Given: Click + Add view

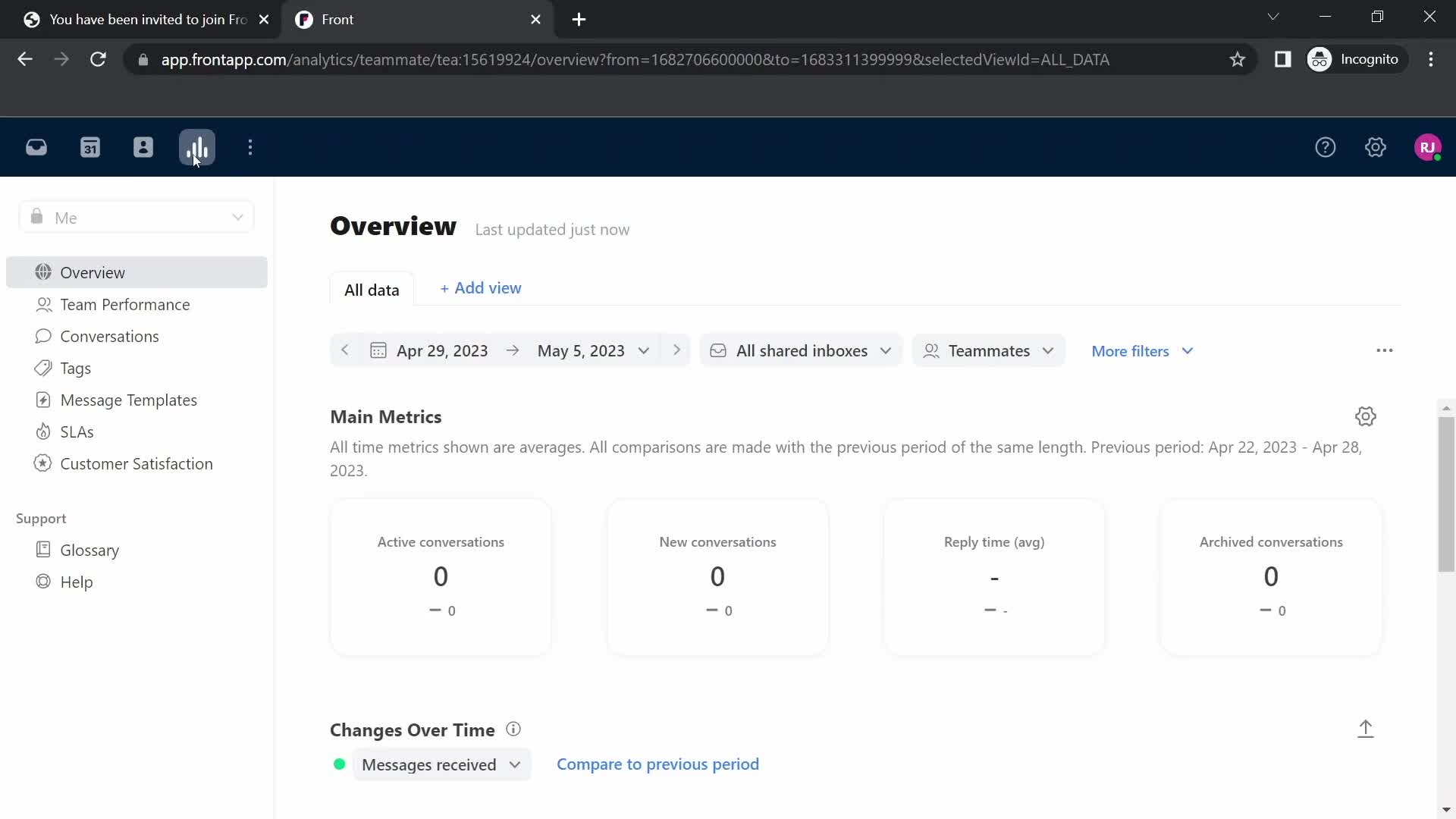Looking at the screenshot, I should (481, 288).
